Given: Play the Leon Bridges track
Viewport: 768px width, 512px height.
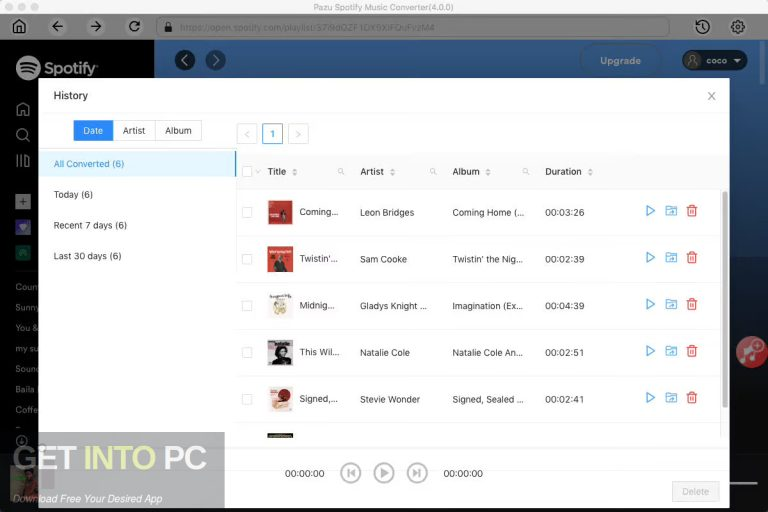Looking at the screenshot, I should 650,211.
